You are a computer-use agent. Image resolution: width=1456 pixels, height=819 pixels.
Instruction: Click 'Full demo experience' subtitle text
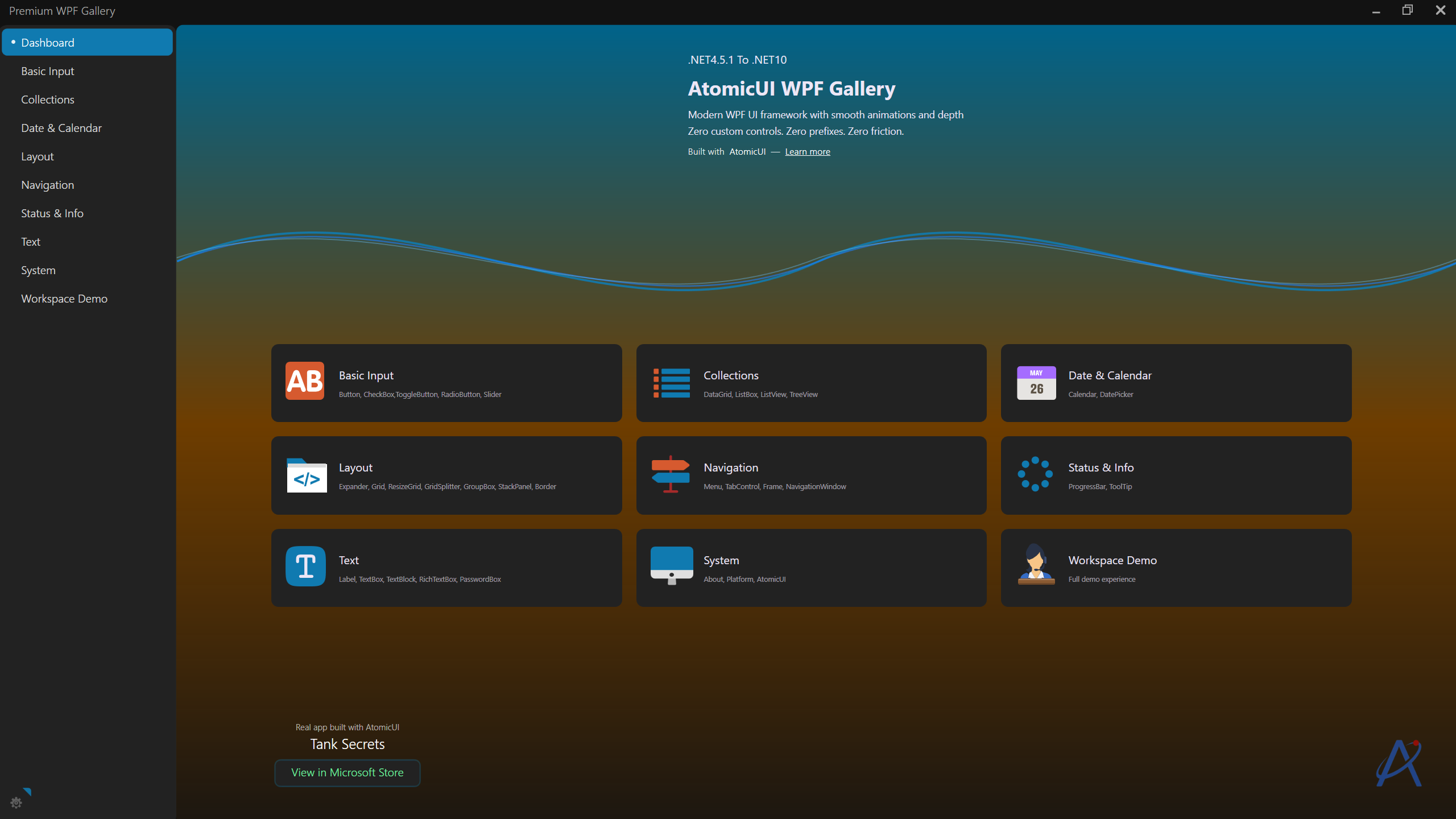pyautogui.click(x=1102, y=580)
